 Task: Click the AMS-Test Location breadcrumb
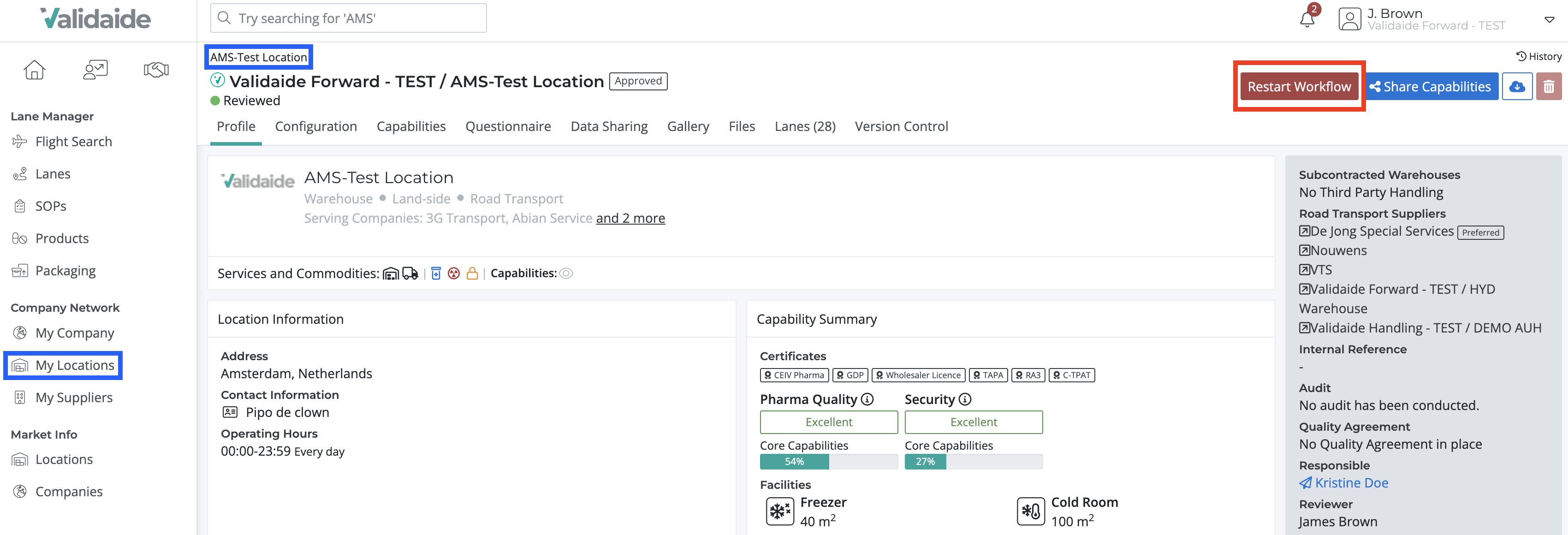(x=259, y=57)
